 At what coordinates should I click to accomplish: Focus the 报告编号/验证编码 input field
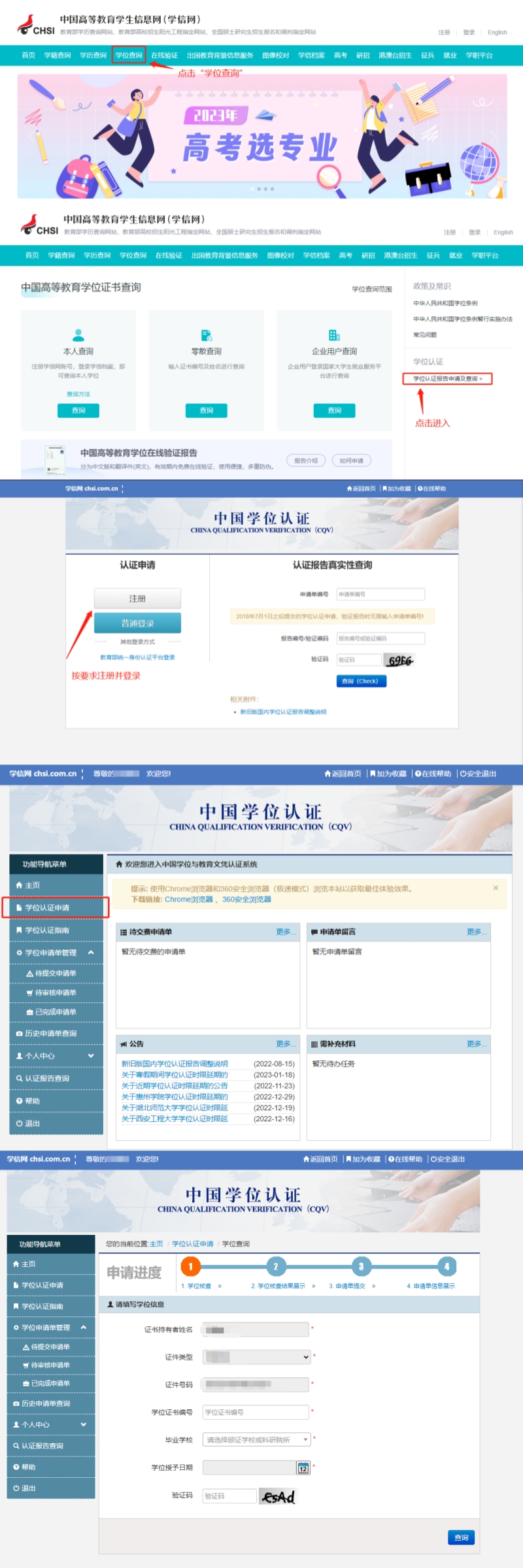[380, 638]
